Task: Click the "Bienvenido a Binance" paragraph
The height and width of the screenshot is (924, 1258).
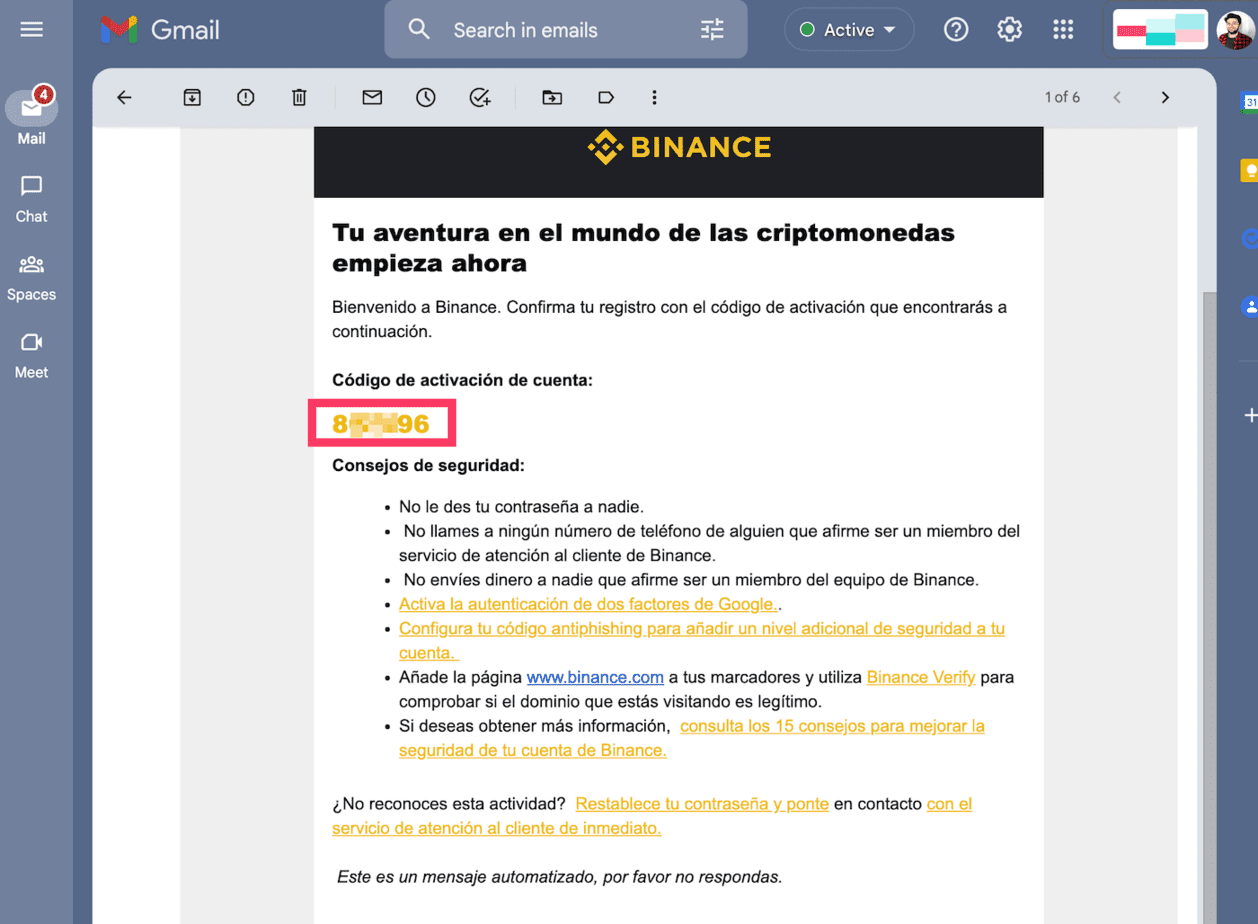Action: tap(669, 319)
